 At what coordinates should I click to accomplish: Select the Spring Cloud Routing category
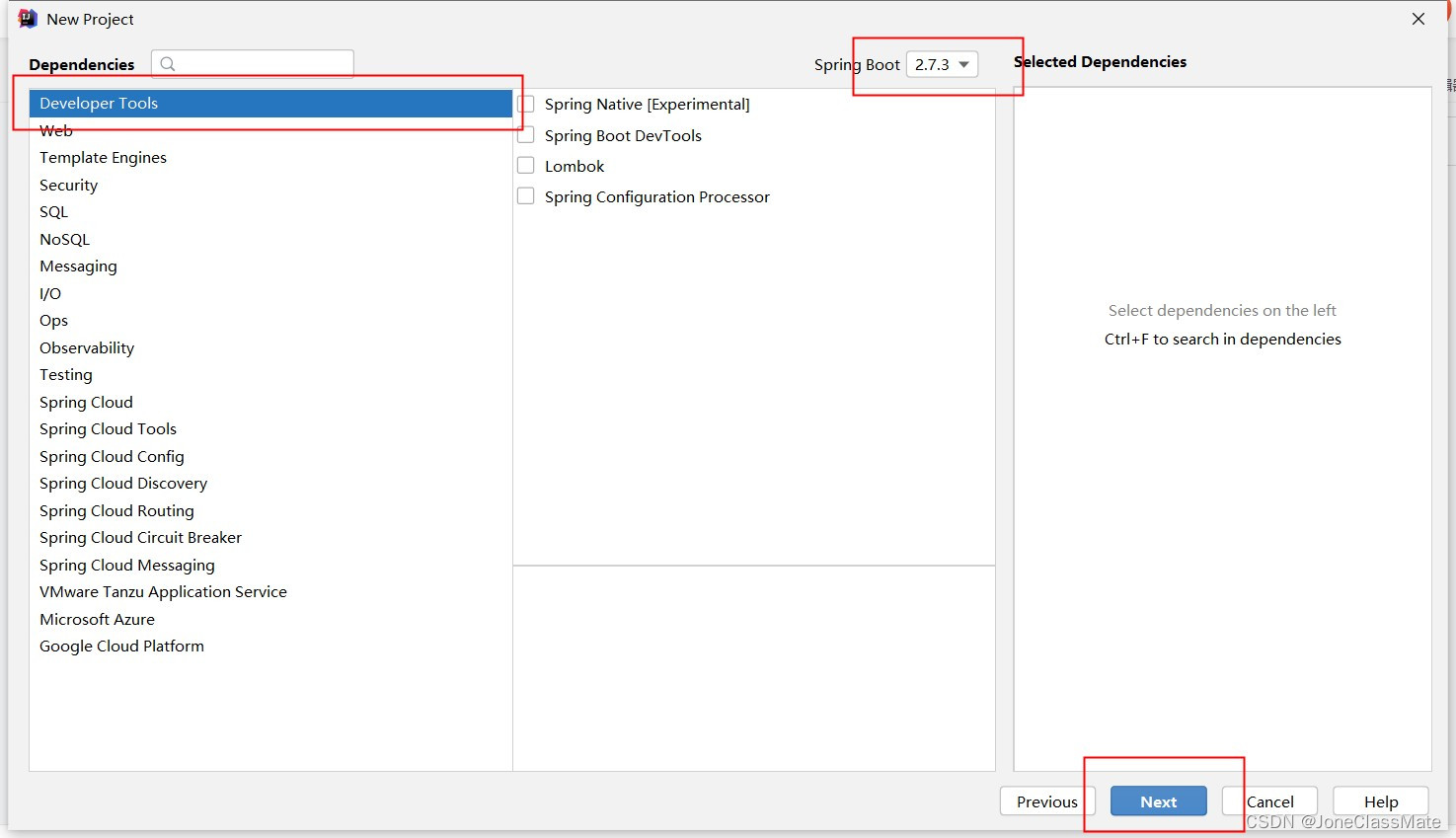[270, 510]
